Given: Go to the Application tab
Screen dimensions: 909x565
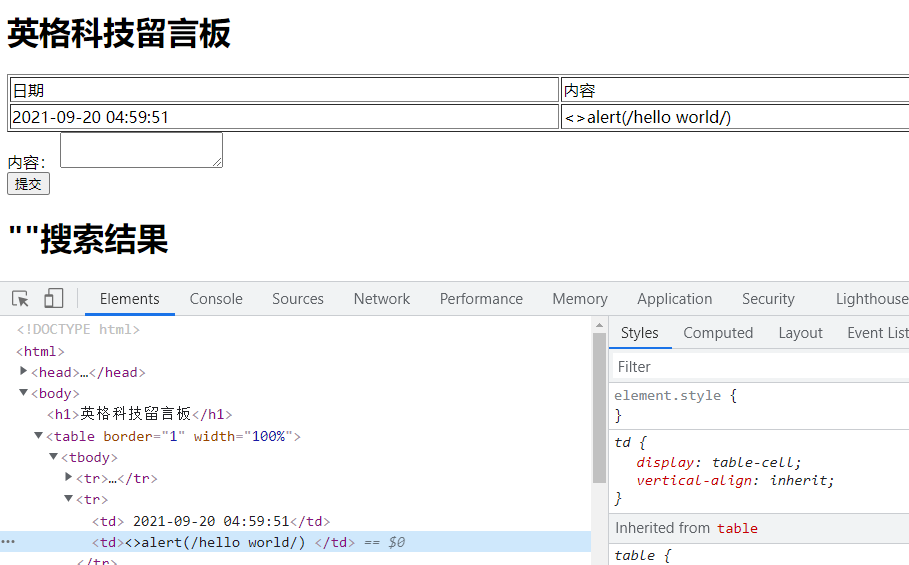Looking at the screenshot, I should 674,299.
